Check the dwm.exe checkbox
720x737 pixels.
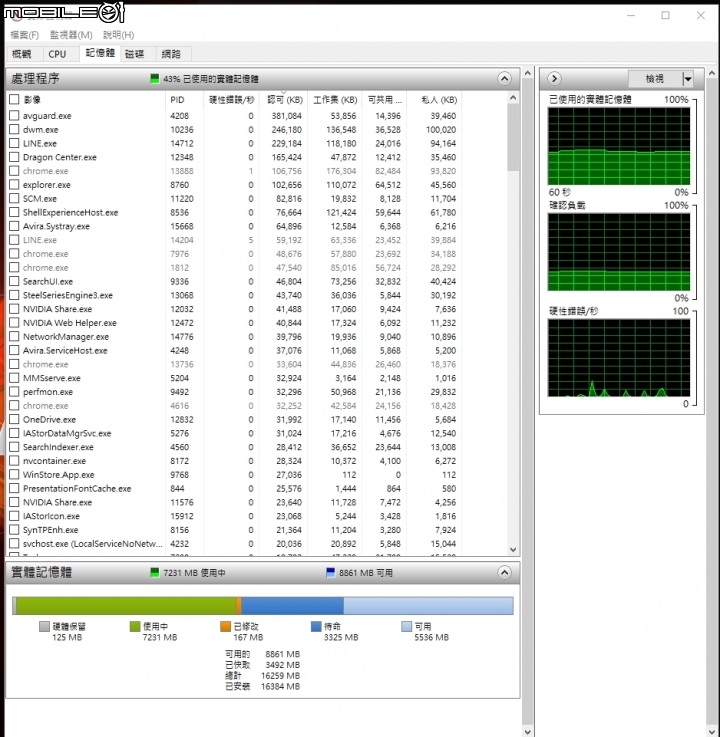(x=14, y=129)
